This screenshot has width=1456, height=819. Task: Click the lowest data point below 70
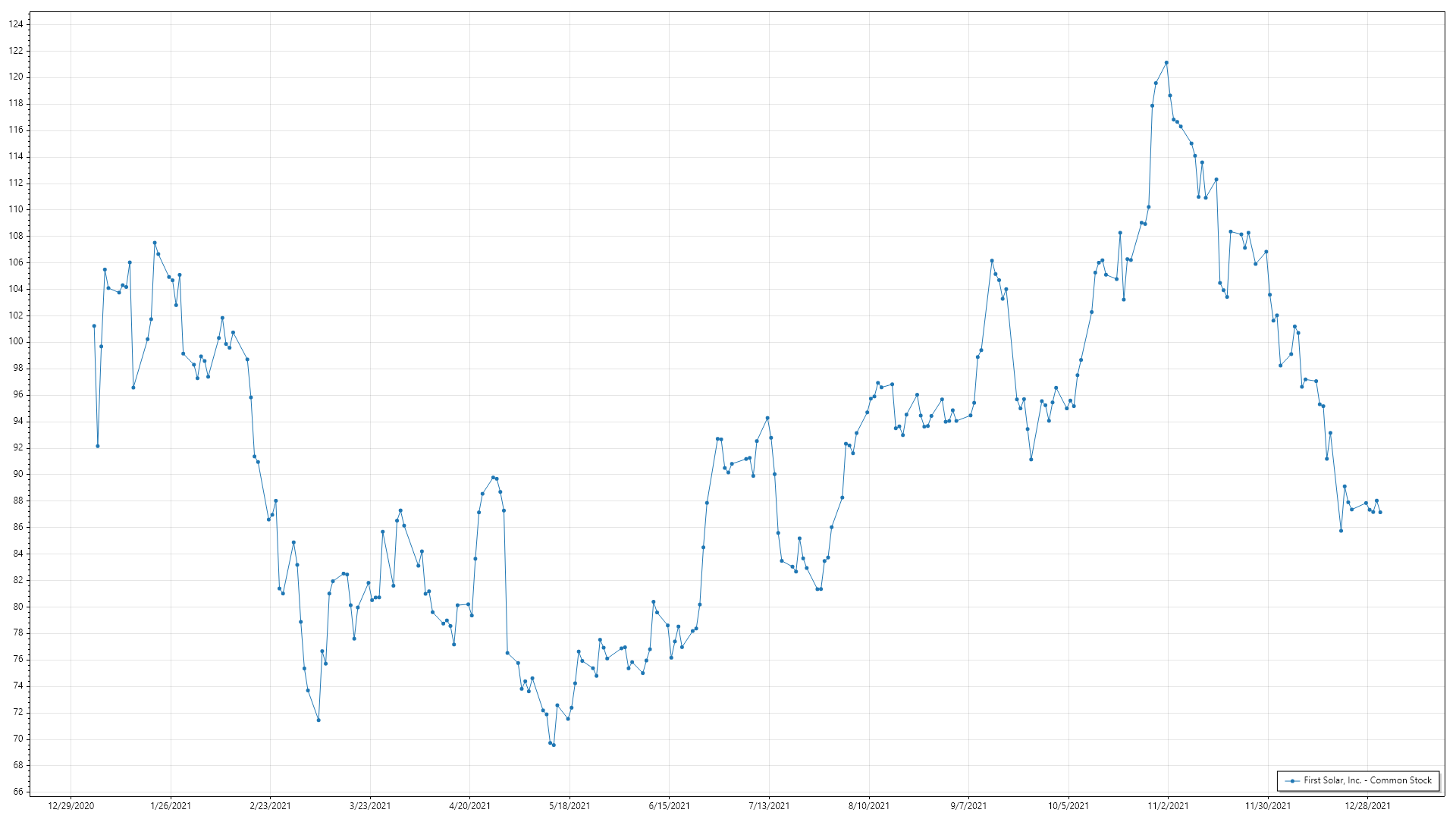554,745
